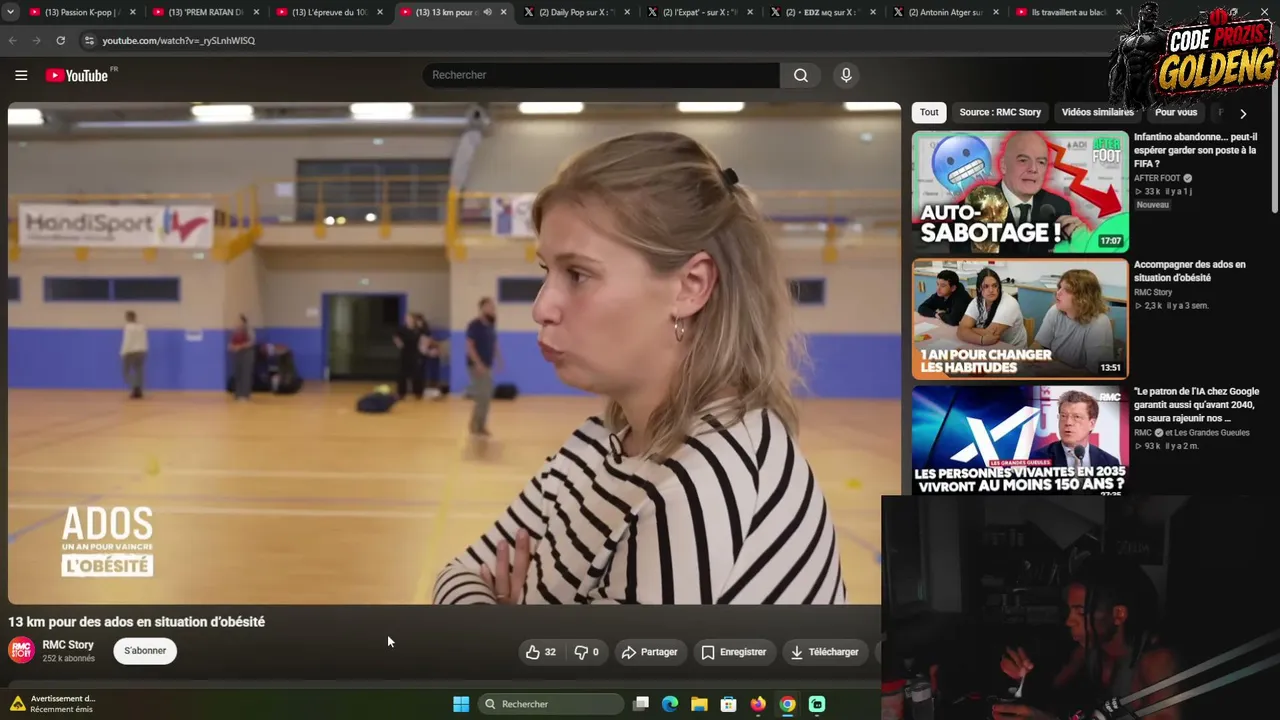Open the tab search dropdown arrow

(10, 12)
